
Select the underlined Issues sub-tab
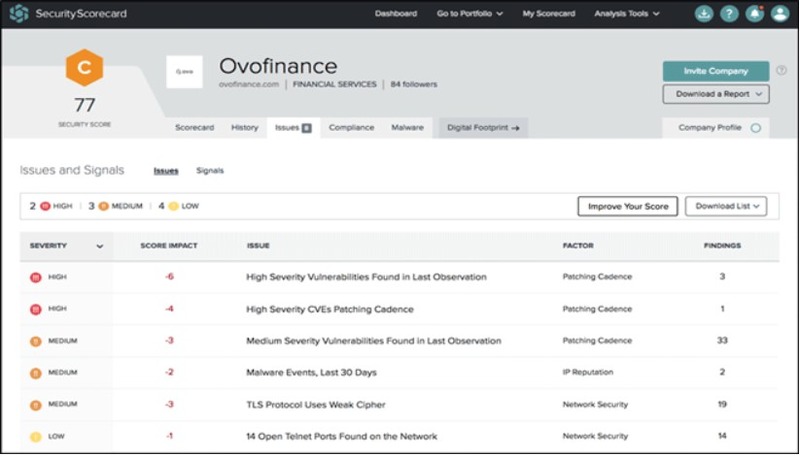point(166,171)
